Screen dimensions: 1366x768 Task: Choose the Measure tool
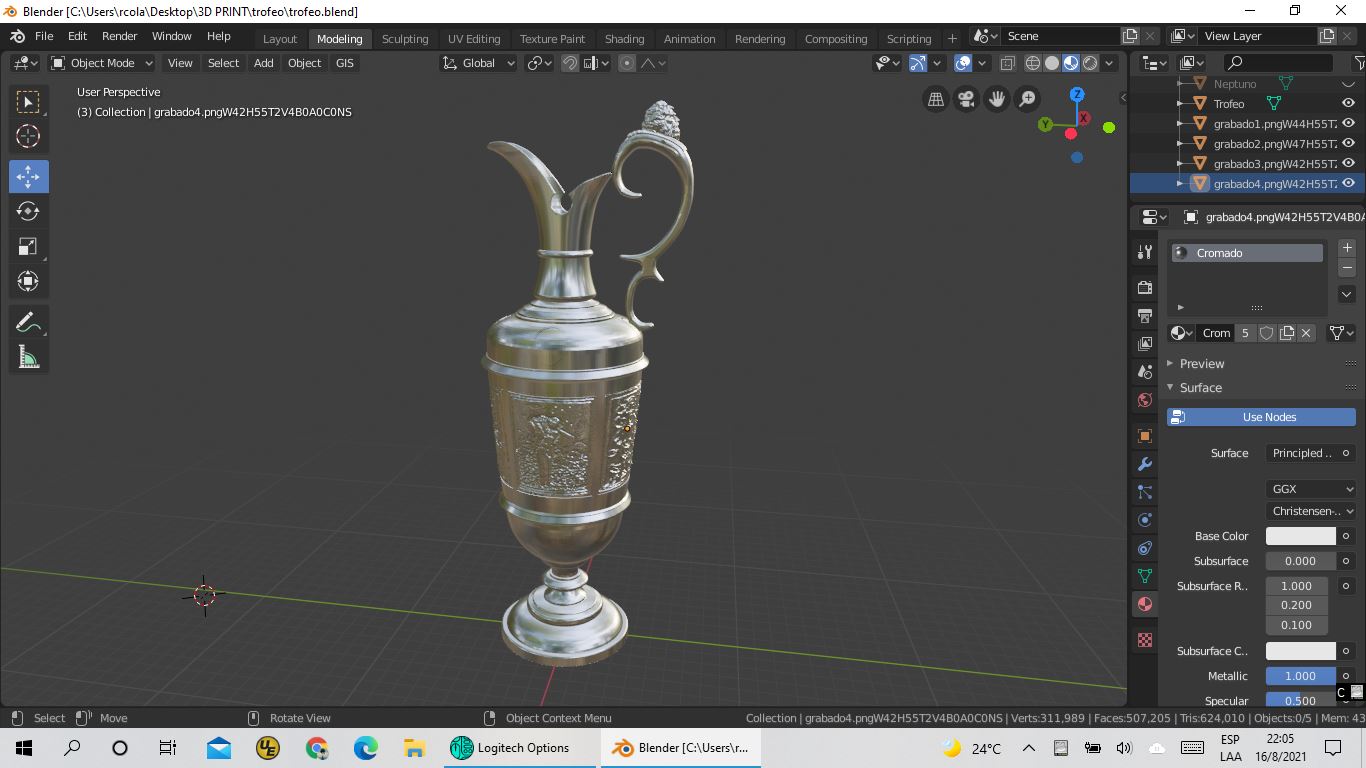(28, 357)
